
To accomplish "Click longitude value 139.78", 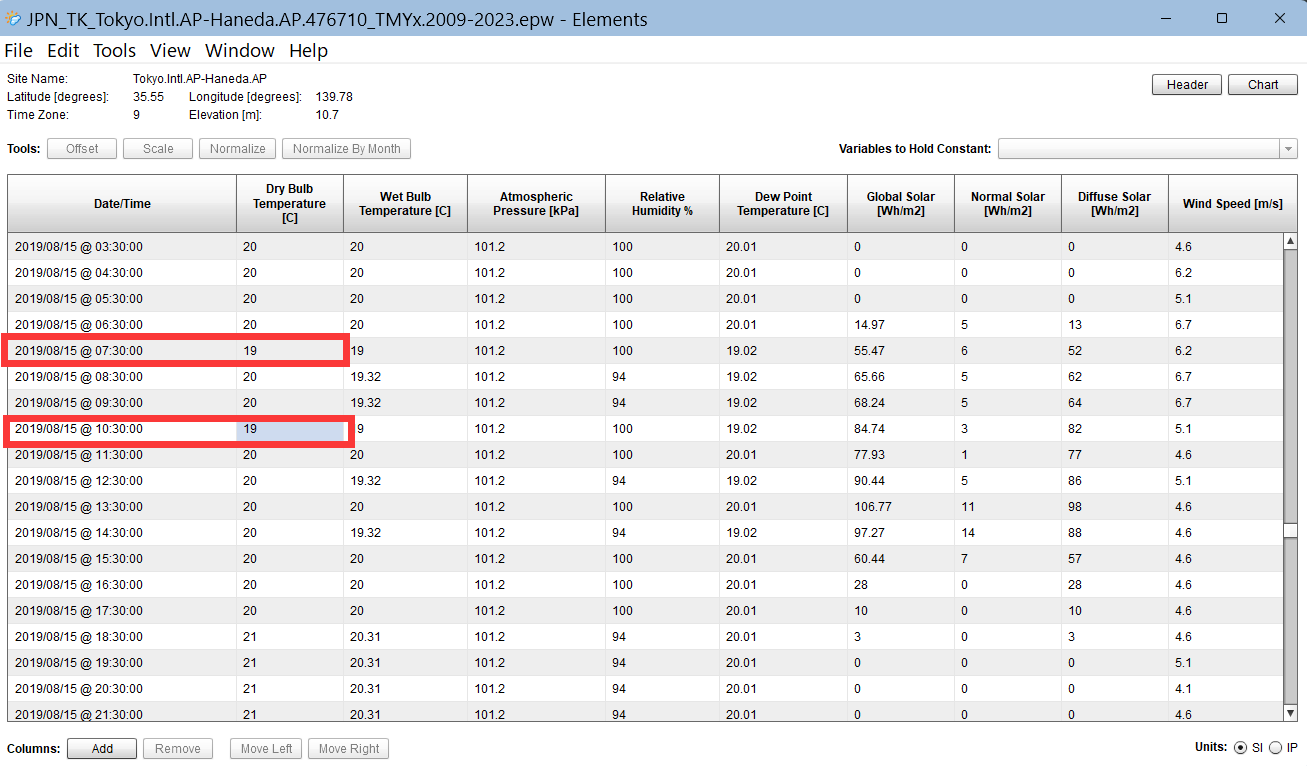I will click(x=334, y=97).
